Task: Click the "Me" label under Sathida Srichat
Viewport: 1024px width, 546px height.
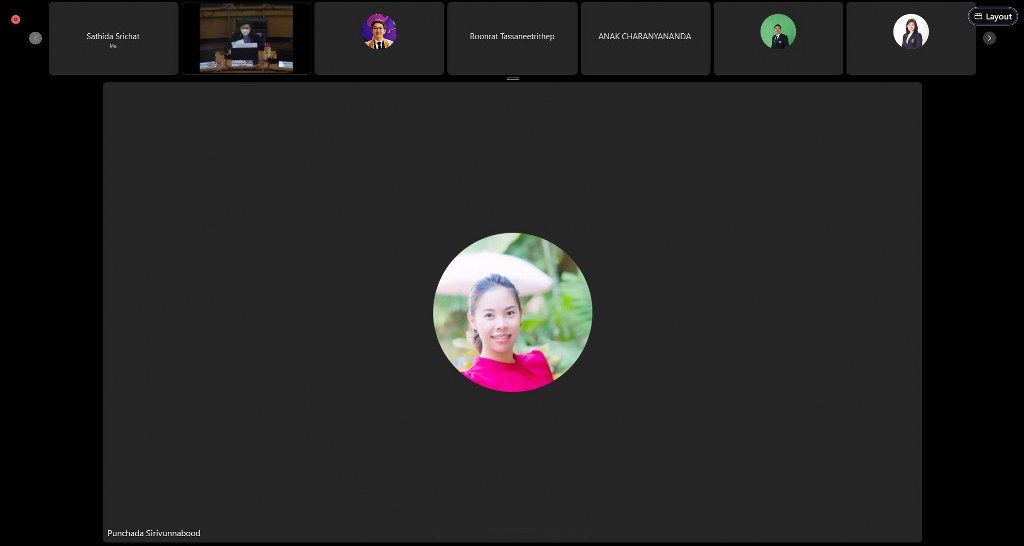Action: pos(113,46)
